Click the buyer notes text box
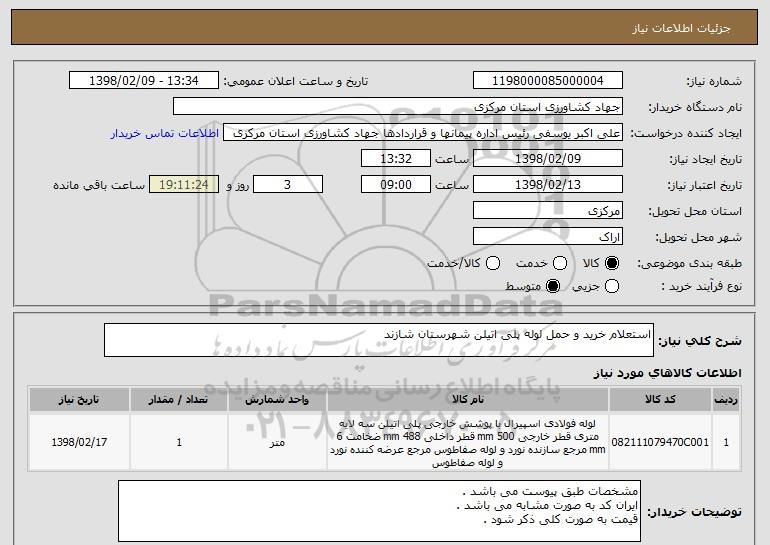Image resolution: width=770 pixels, height=545 pixels. (x=379, y=511)
